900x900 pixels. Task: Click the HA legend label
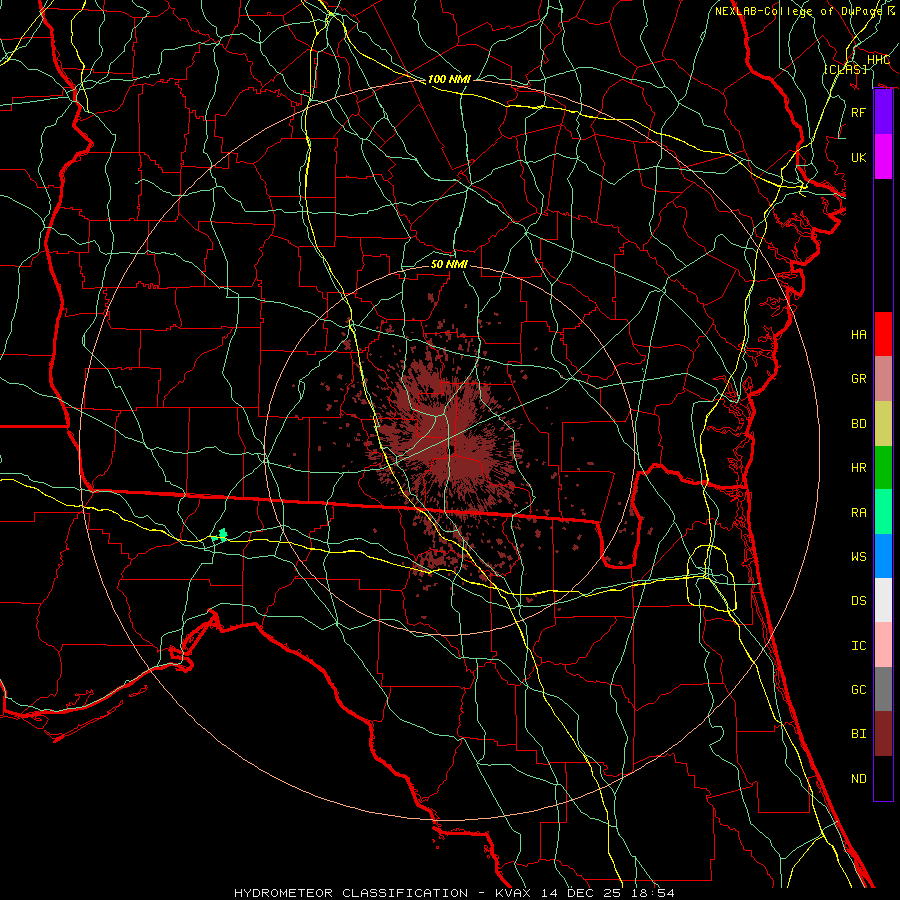tap(859, 334)
